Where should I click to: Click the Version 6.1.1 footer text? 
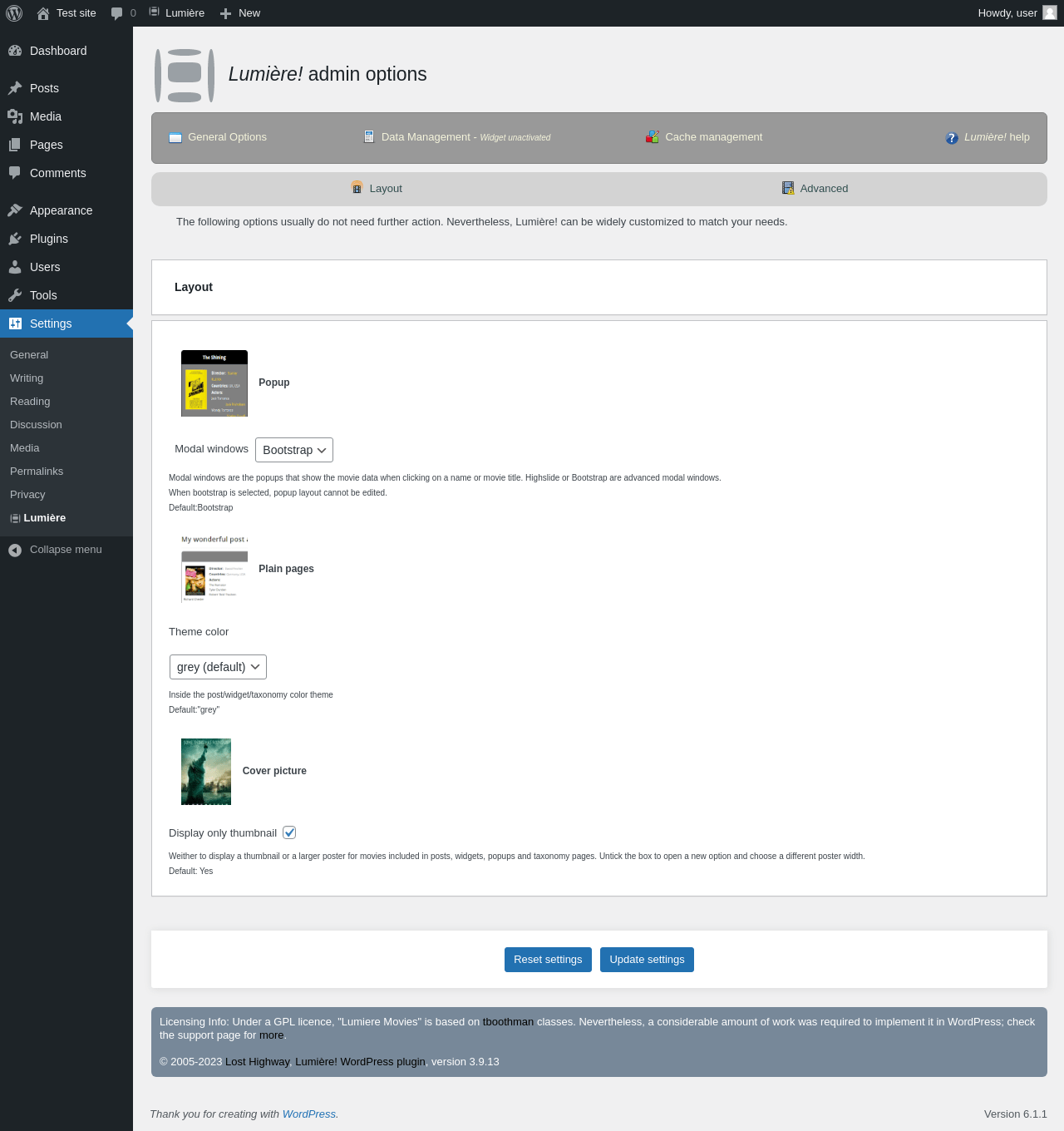1016,1114
